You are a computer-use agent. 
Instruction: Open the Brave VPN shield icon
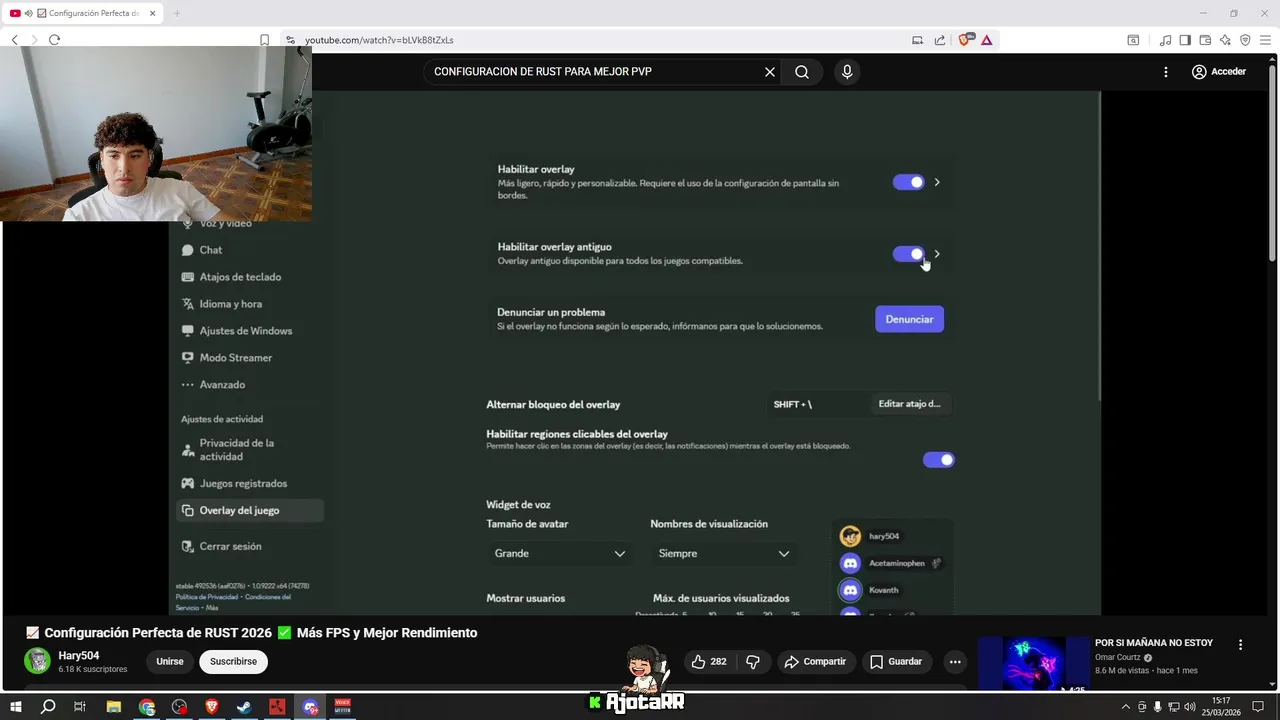(x=1245, y=40)
